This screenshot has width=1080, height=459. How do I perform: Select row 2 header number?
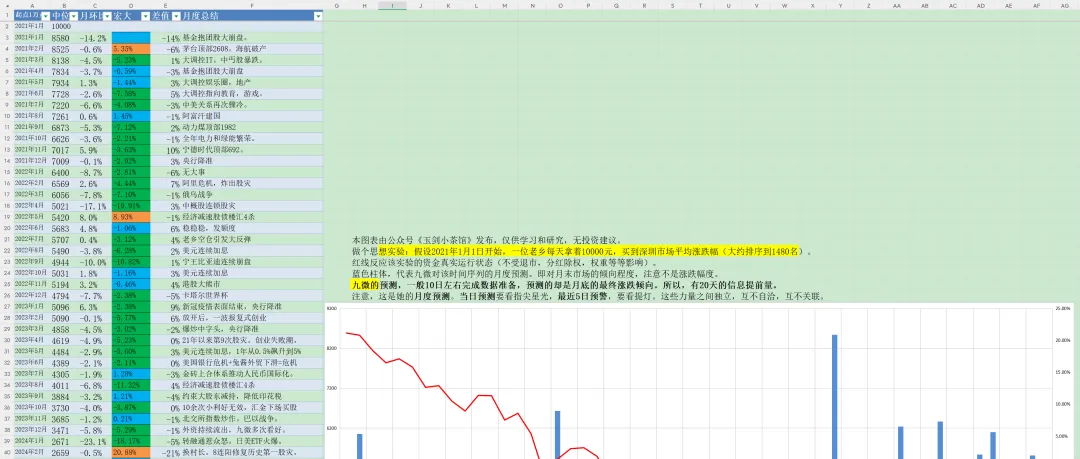click(x=7, y=26)
